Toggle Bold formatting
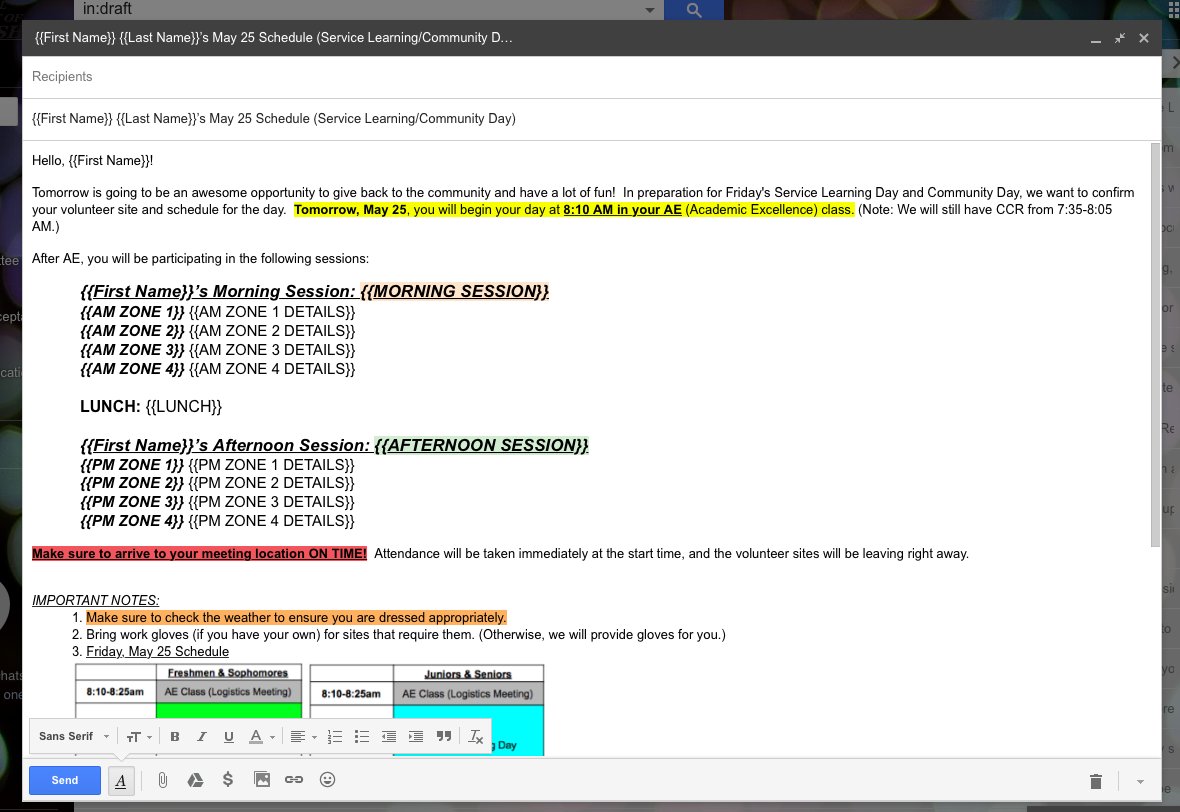 coord(175,737)
